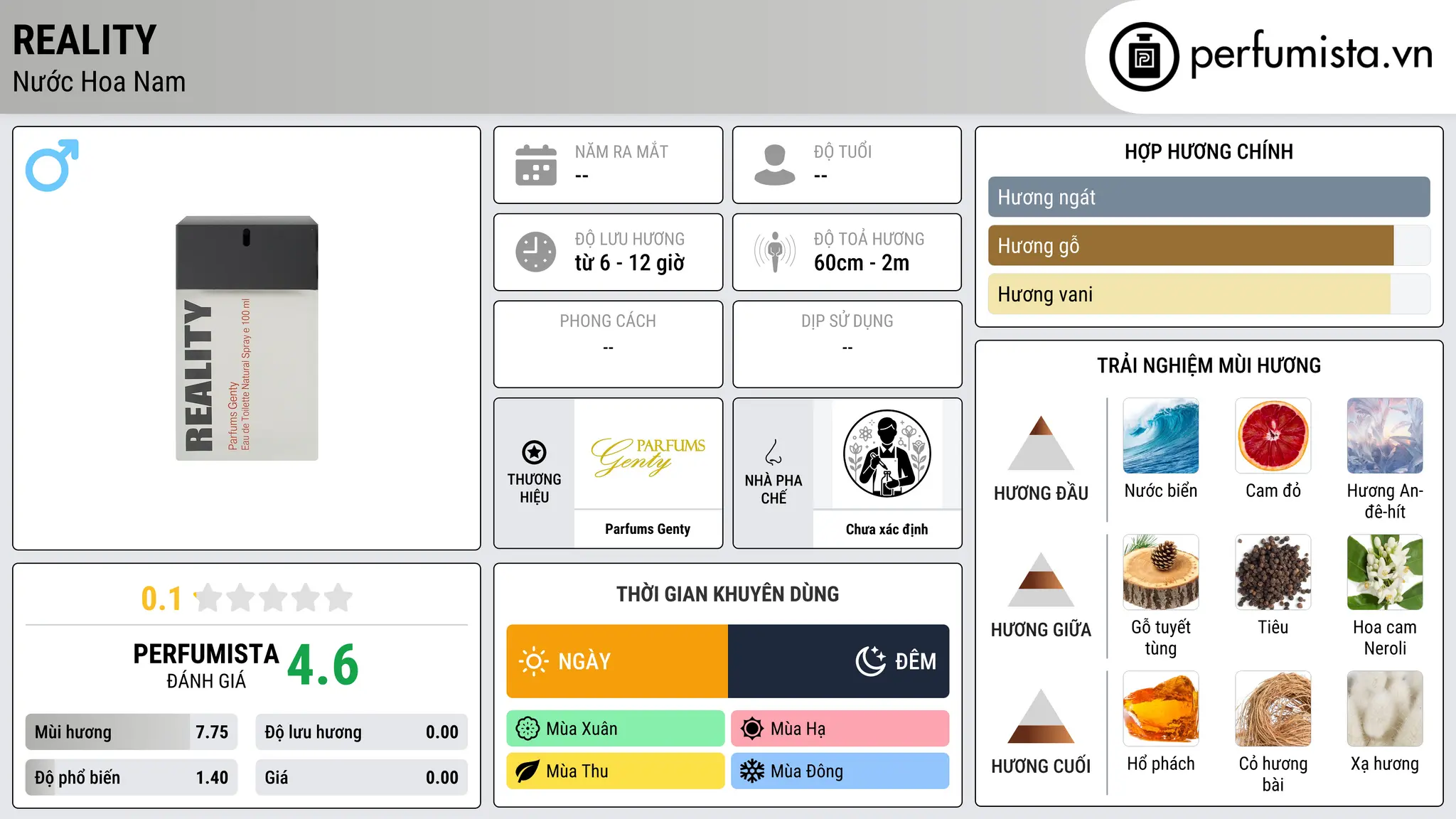Screen dimensions: 1456x819
Task: Click the star badge icon above Thương hiệu
Action: (534, 452)
